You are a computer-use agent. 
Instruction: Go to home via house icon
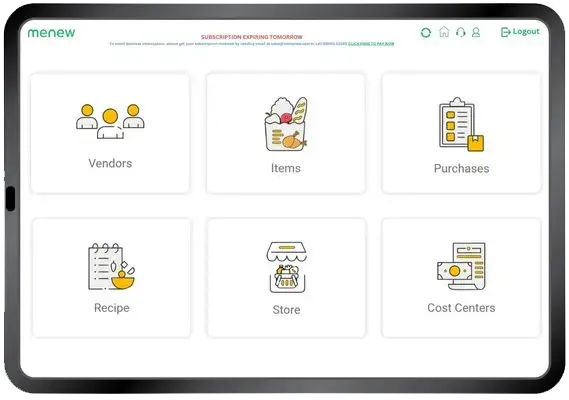click(x=444, y=32)
